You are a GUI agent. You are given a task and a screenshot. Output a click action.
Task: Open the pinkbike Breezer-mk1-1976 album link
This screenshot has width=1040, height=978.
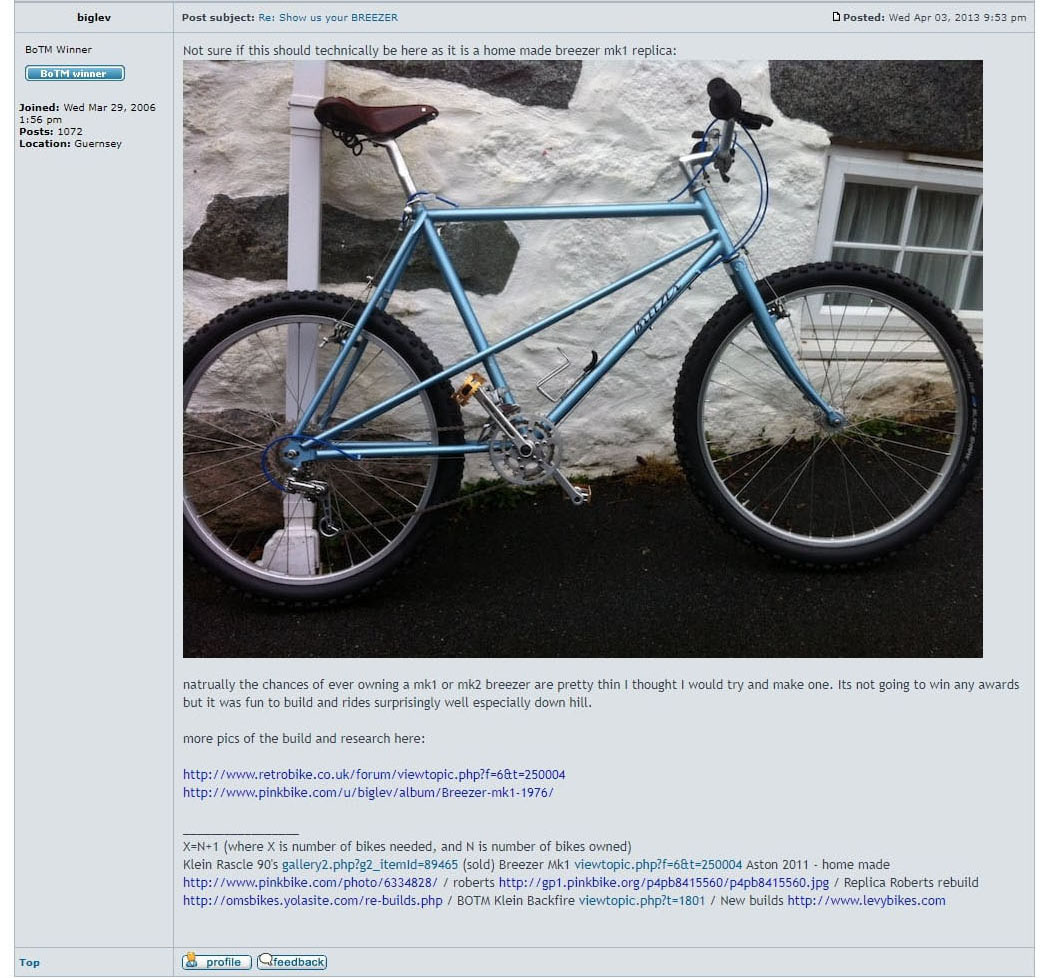point(368,792)
